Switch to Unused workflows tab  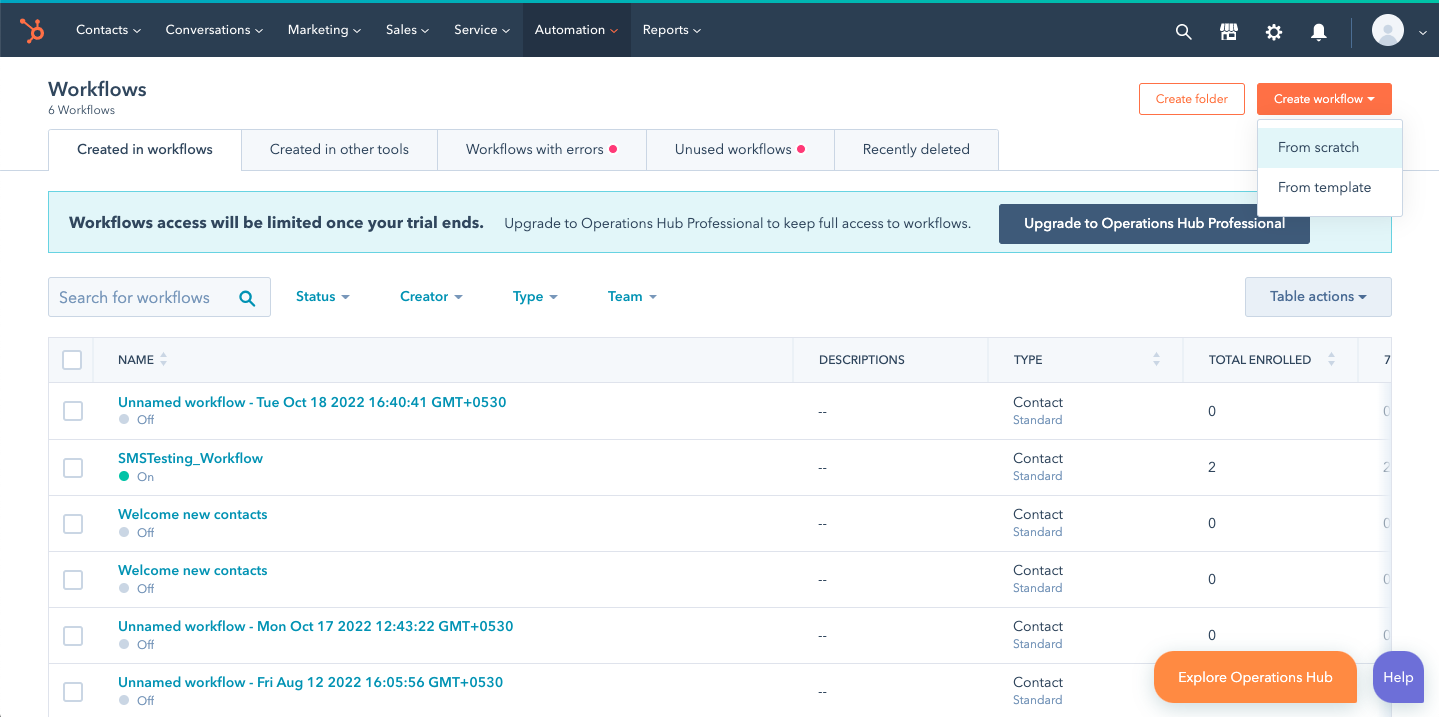tap(740, 150)
